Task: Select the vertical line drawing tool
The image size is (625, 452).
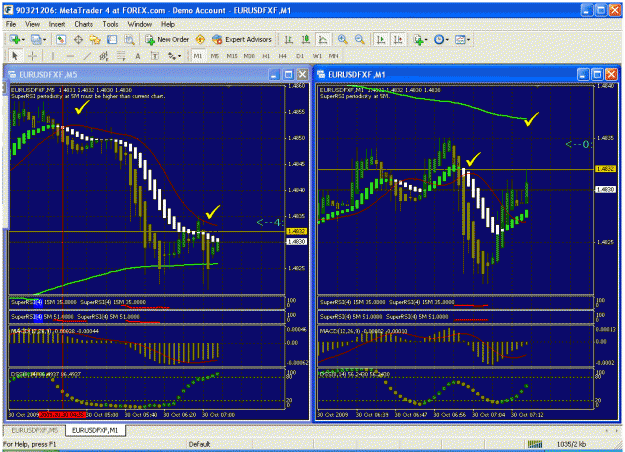Action: click(53, 56)
